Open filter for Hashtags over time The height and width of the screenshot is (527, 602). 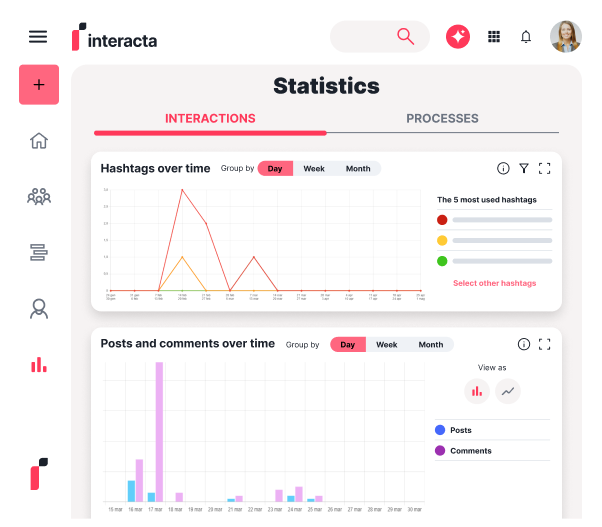tap(524, 169)
